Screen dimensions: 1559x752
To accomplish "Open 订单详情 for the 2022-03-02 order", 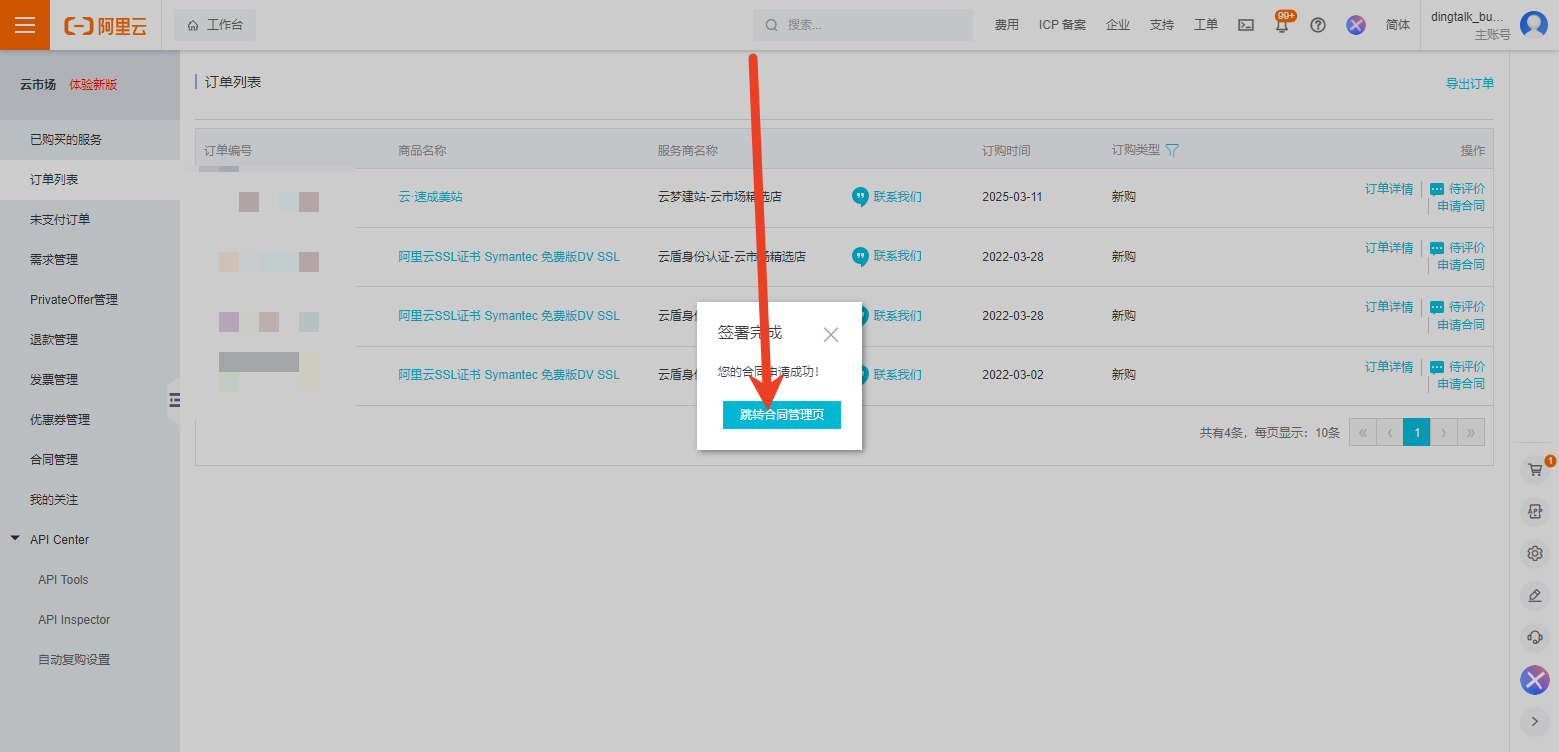I will coord(1389,367).
